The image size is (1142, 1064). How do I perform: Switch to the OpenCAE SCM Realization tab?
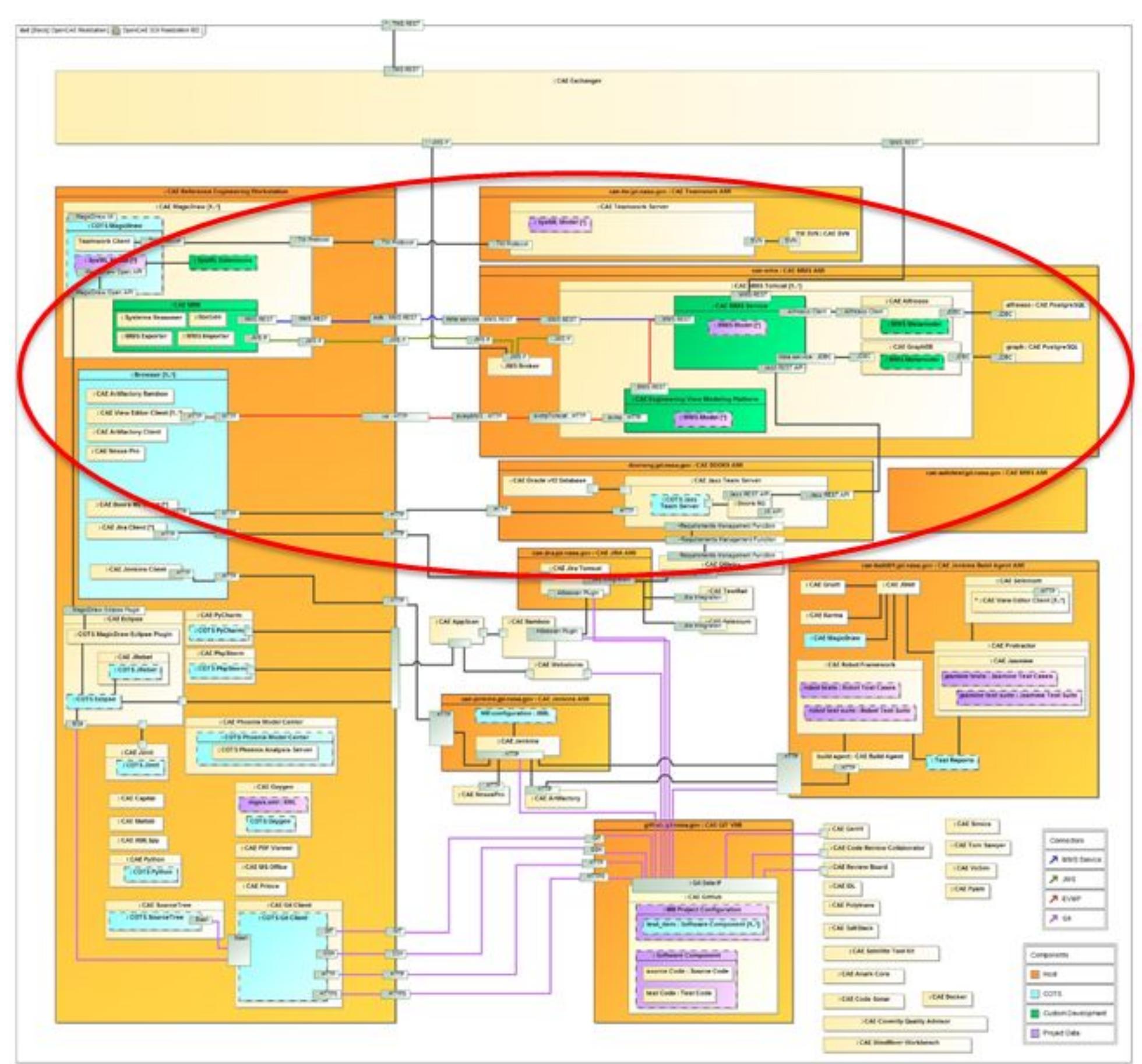click(x=160, y=30)
